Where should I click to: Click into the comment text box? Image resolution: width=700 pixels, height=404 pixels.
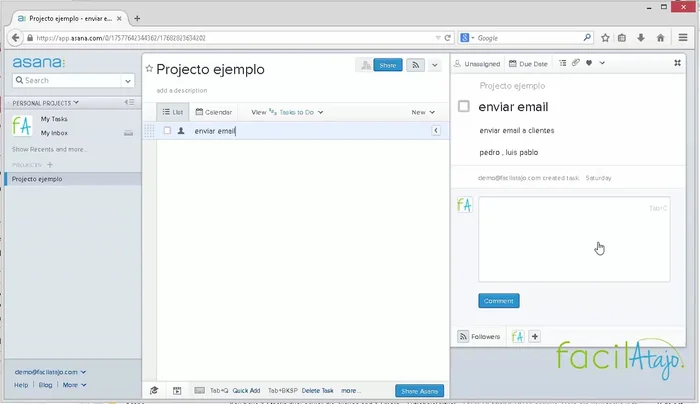(560, 240)
